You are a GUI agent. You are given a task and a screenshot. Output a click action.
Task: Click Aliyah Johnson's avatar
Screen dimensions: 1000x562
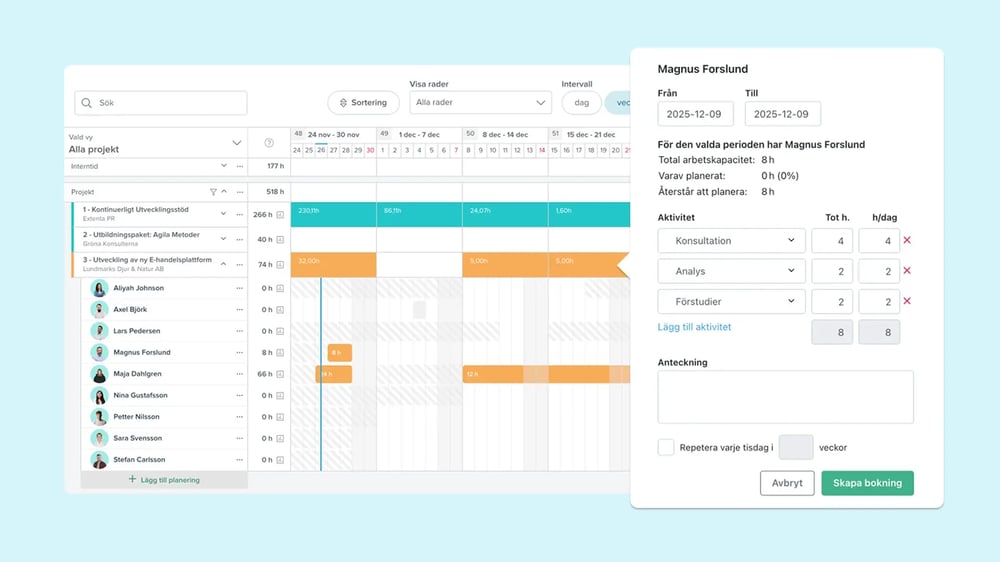tap(99, 288)
